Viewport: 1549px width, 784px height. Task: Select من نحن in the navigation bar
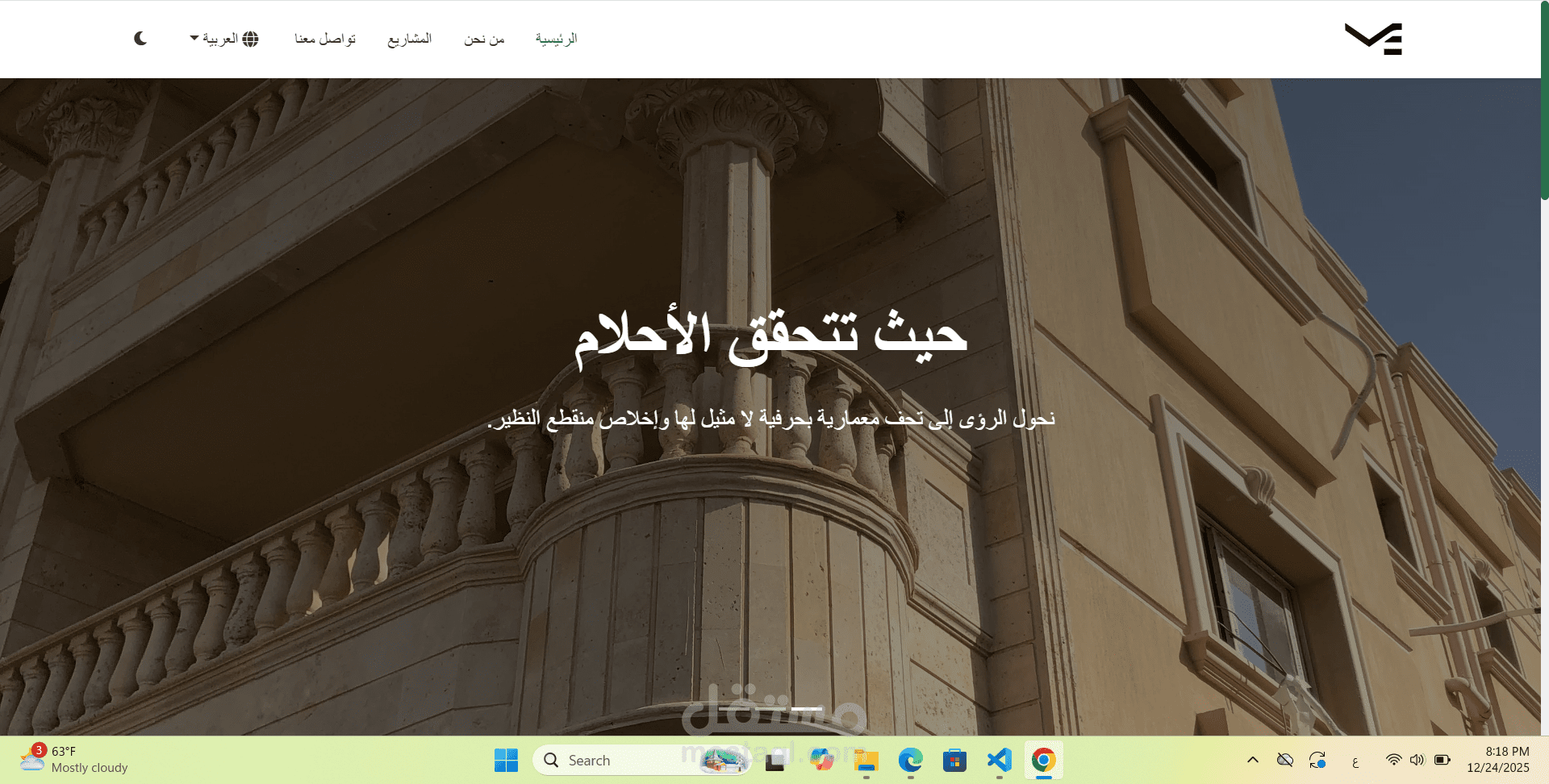(484, 38)
